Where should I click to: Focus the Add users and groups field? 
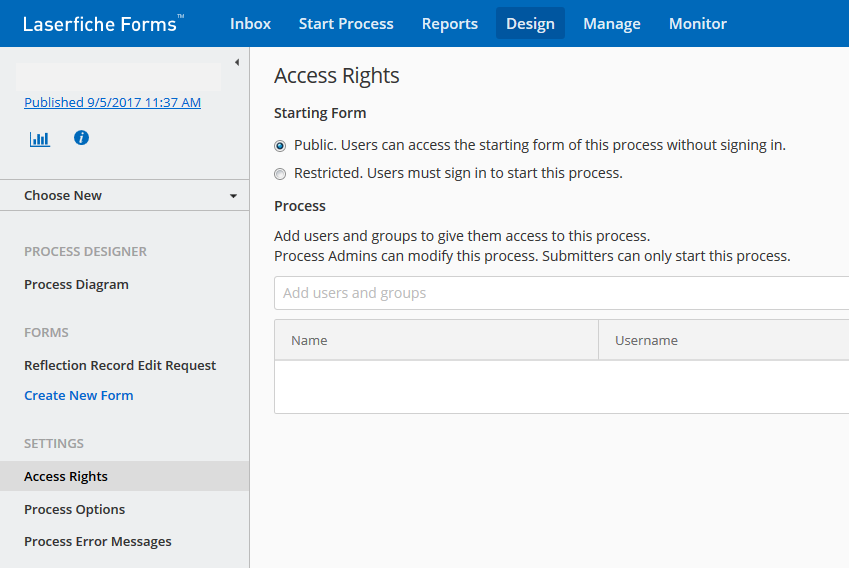click(561, 293)
